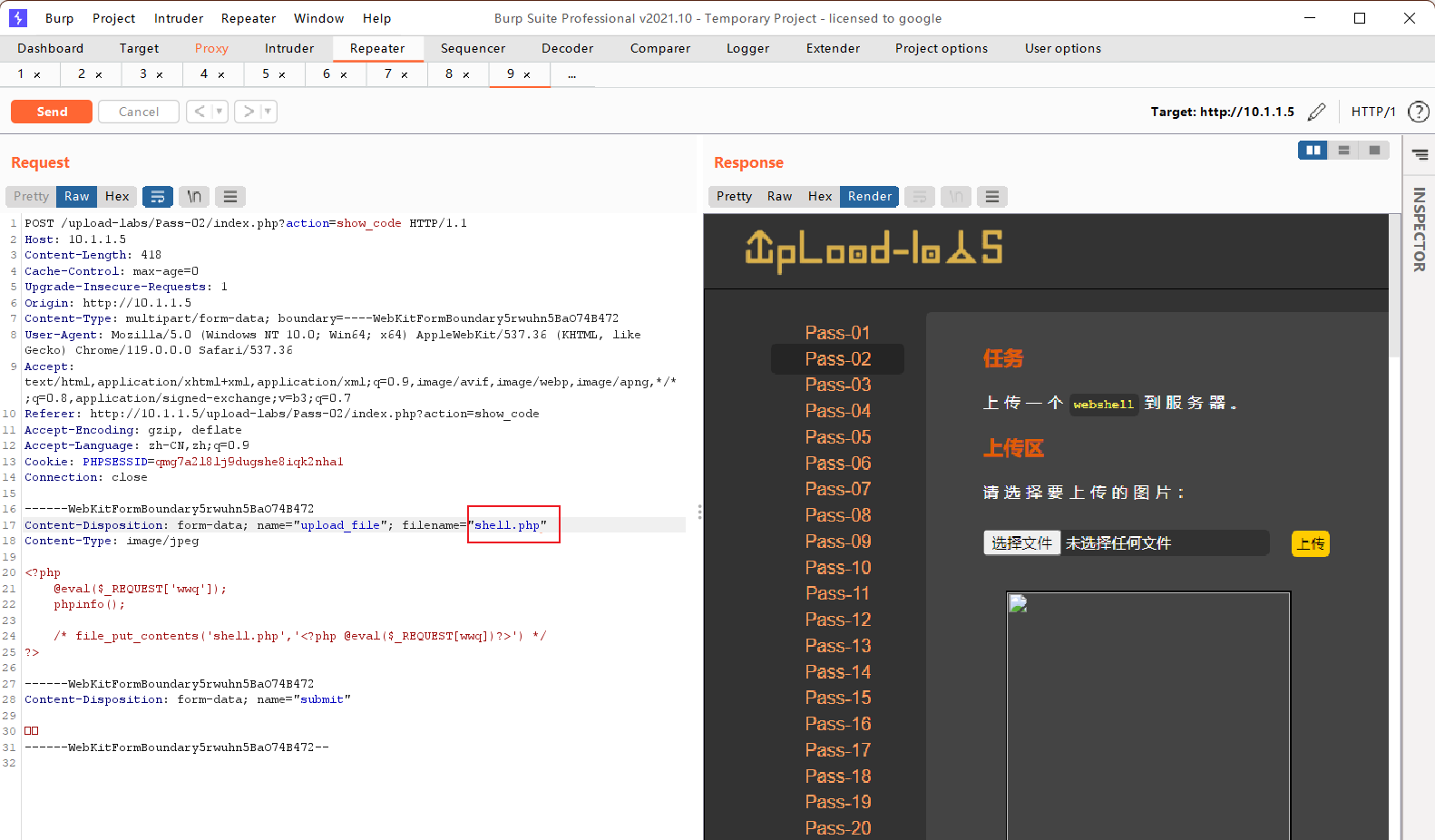Image resolution: width=1435 pixels, height=840 pixels.
Task: Switch response view to Raw
Action: pos(779,196)
